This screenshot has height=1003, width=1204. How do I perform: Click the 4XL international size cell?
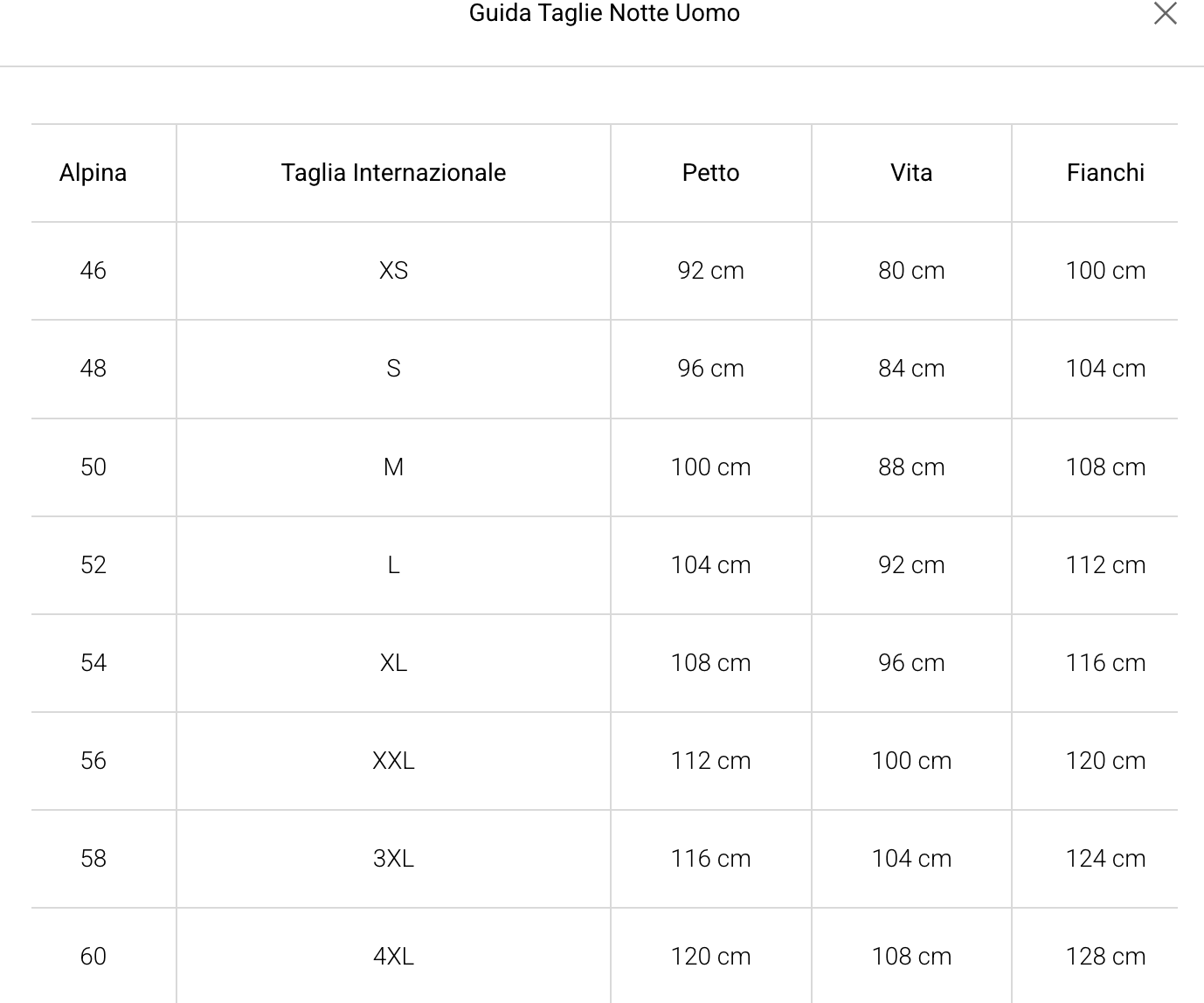393,957
